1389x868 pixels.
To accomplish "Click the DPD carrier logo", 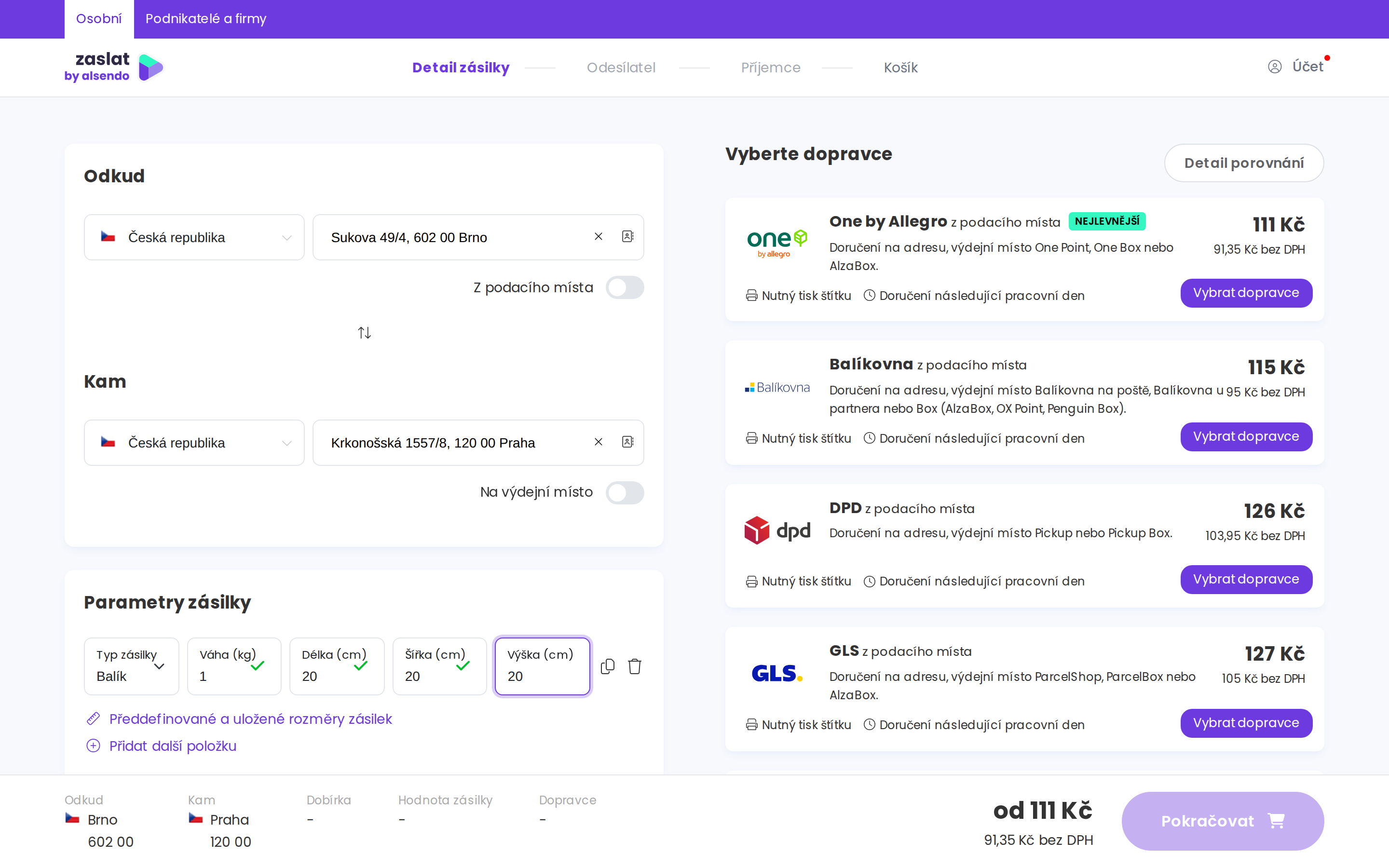I will click(777, 530).
